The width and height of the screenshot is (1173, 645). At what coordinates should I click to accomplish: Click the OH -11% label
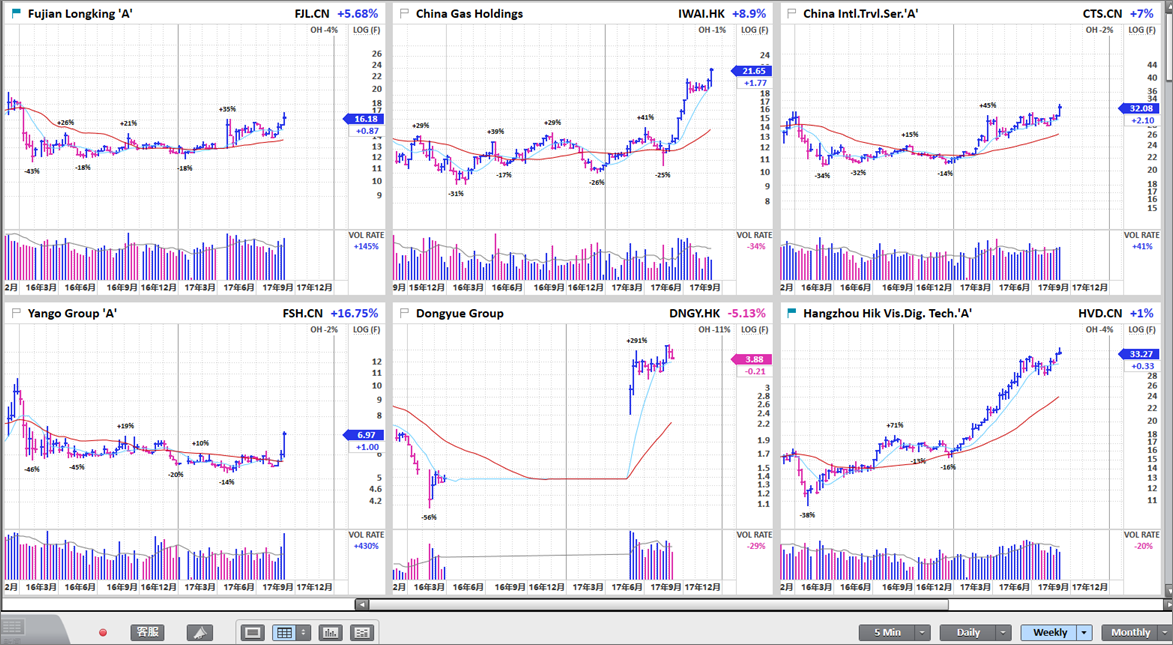click(x=714, y=329)
